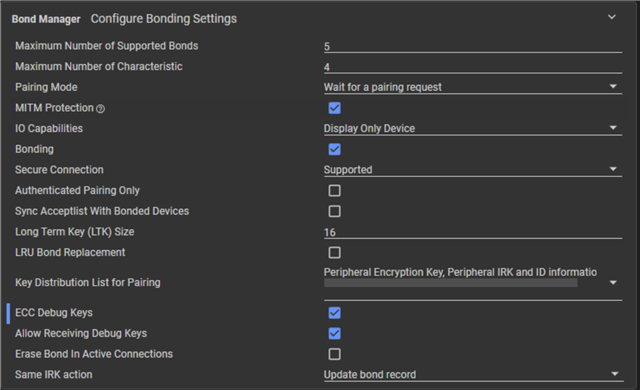640x390 pixels.
Task: Open the Same IRK action dropdown
Action: pos(473,374)
